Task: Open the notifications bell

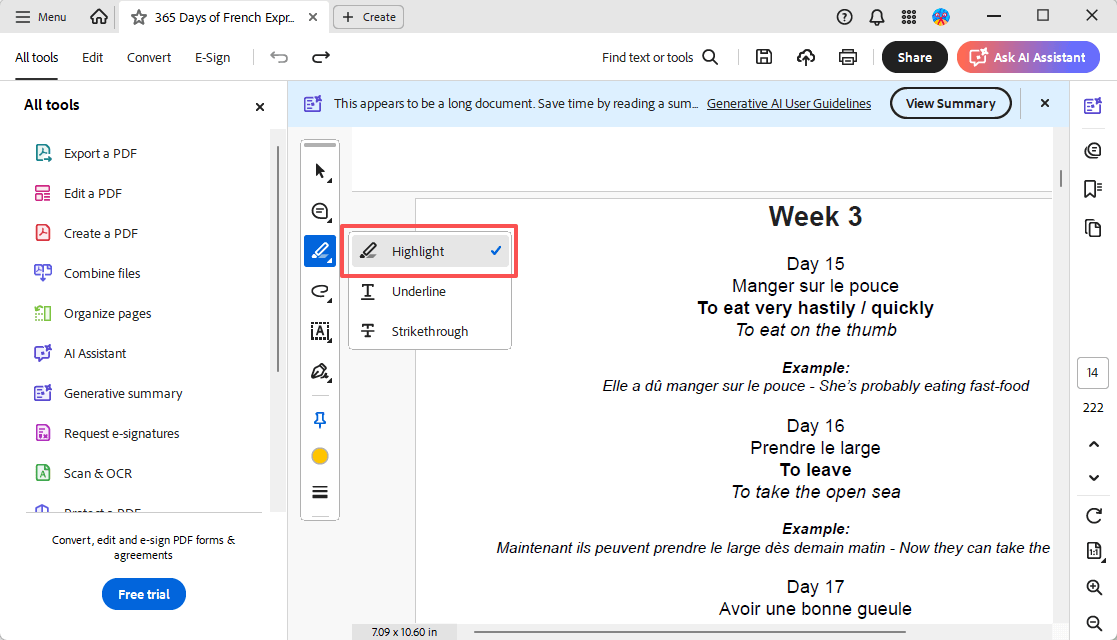Action: coord(877,17)
